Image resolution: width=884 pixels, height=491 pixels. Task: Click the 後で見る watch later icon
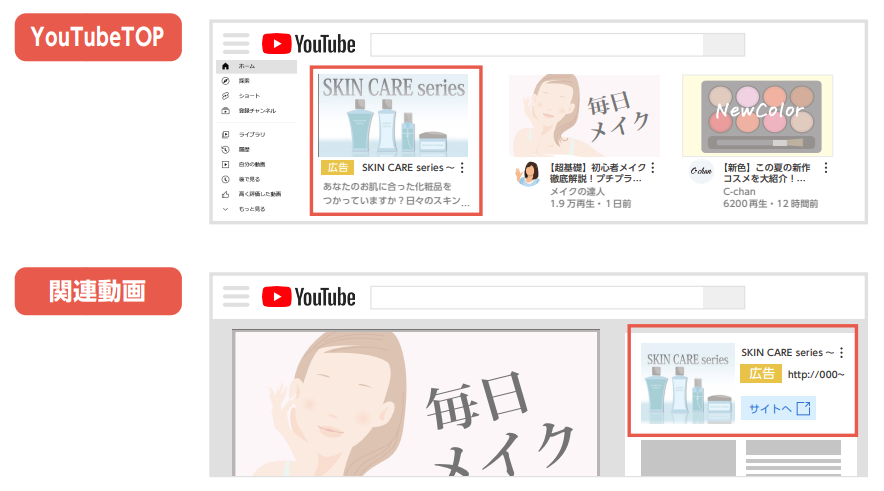[226, 179]
